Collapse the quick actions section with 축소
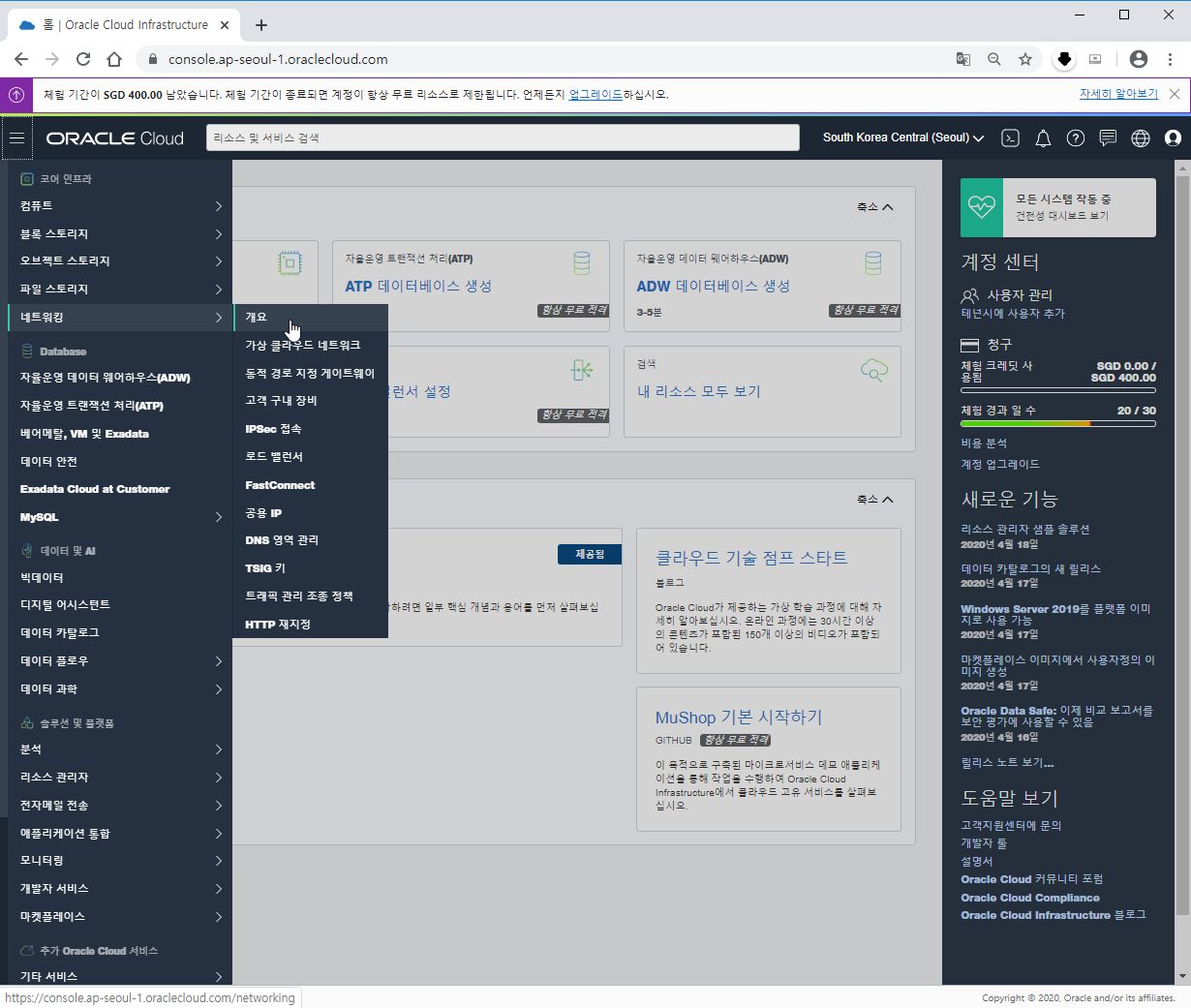 [x=874, y=207]
